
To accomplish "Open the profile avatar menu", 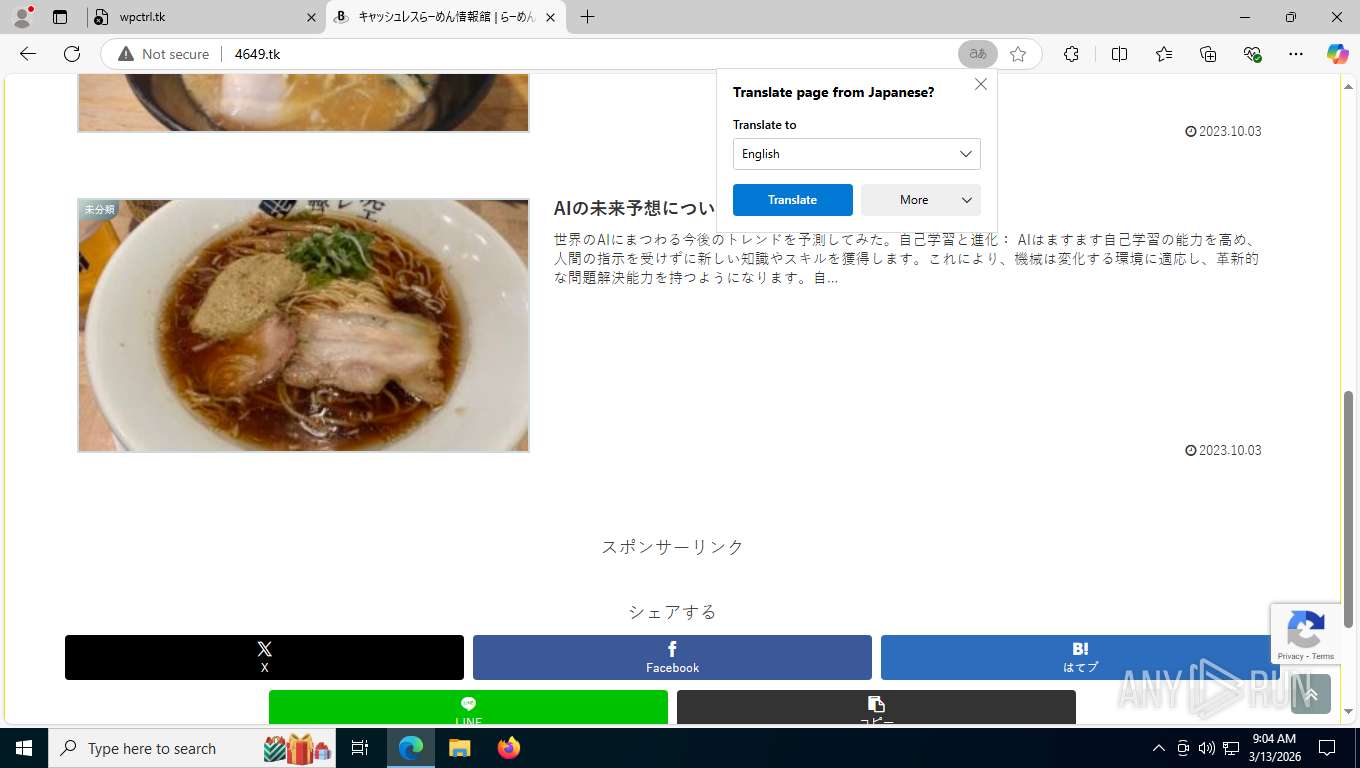I will pos(22,17).
